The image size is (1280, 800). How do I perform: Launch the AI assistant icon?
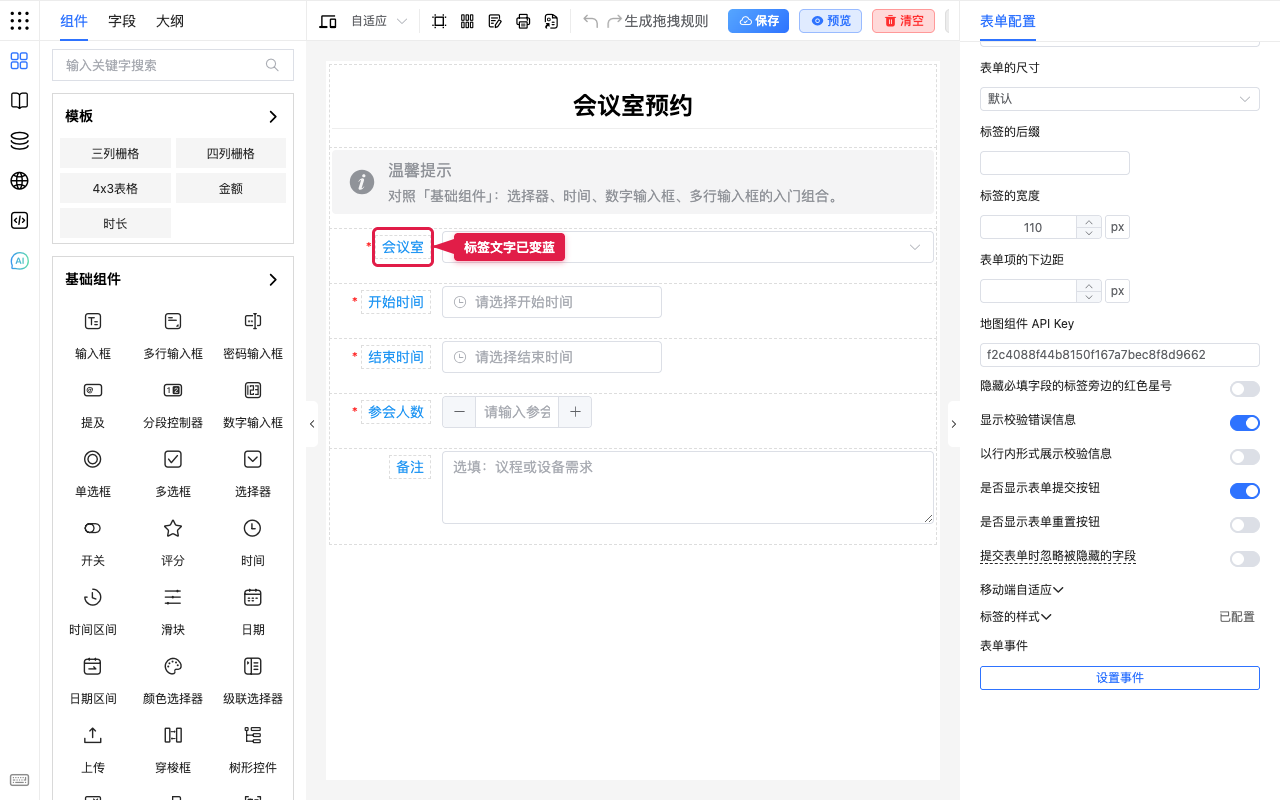[19, 261]
